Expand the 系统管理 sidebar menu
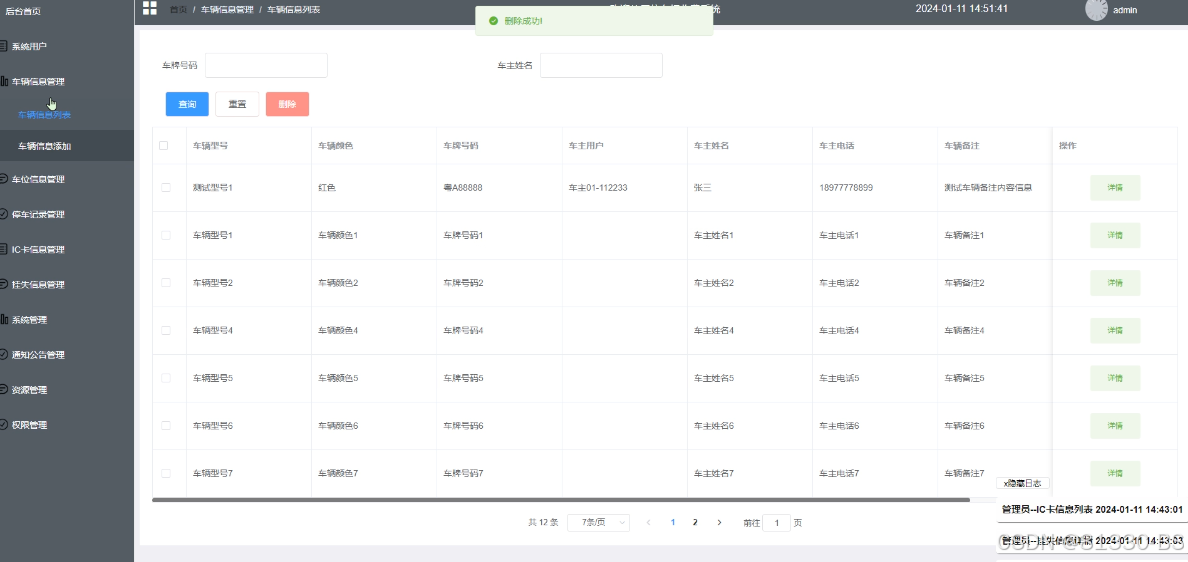The height and width of the screenshot is (562, 1188). (x=67, y=320)
